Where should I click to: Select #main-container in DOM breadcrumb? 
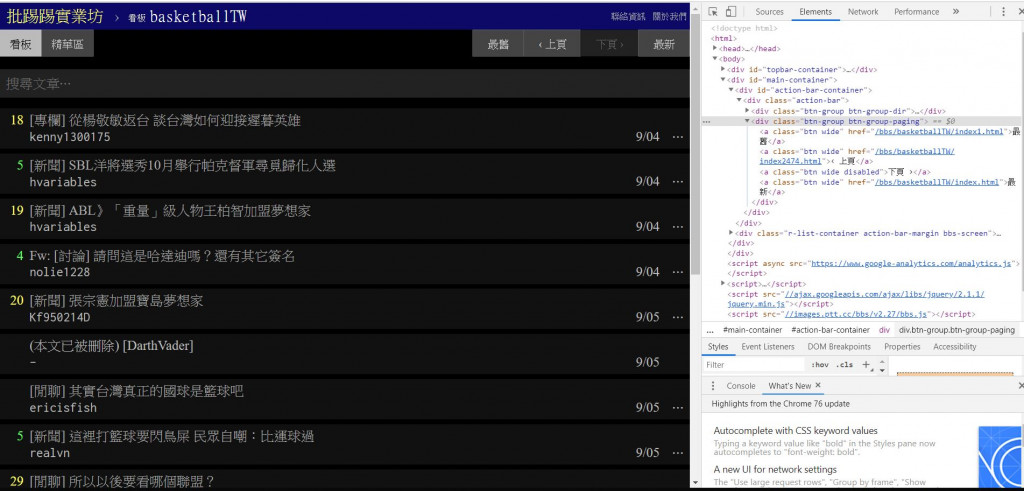(x=752, y=330)
